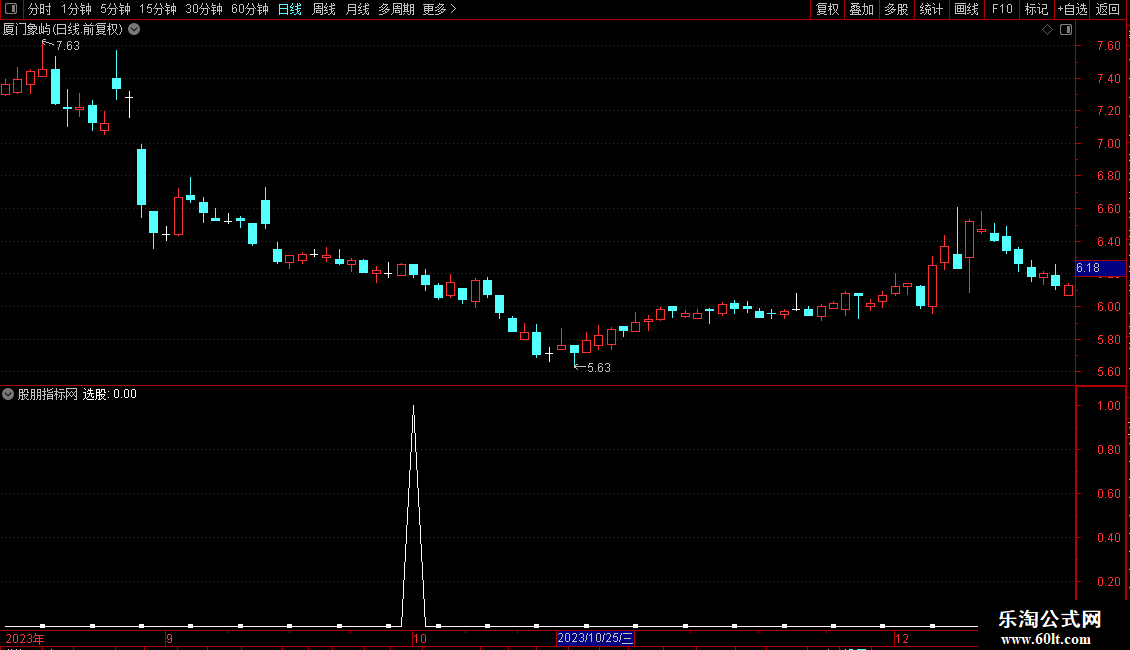
Task: Click the 返回 back button
Action: tap(1108, 9)
